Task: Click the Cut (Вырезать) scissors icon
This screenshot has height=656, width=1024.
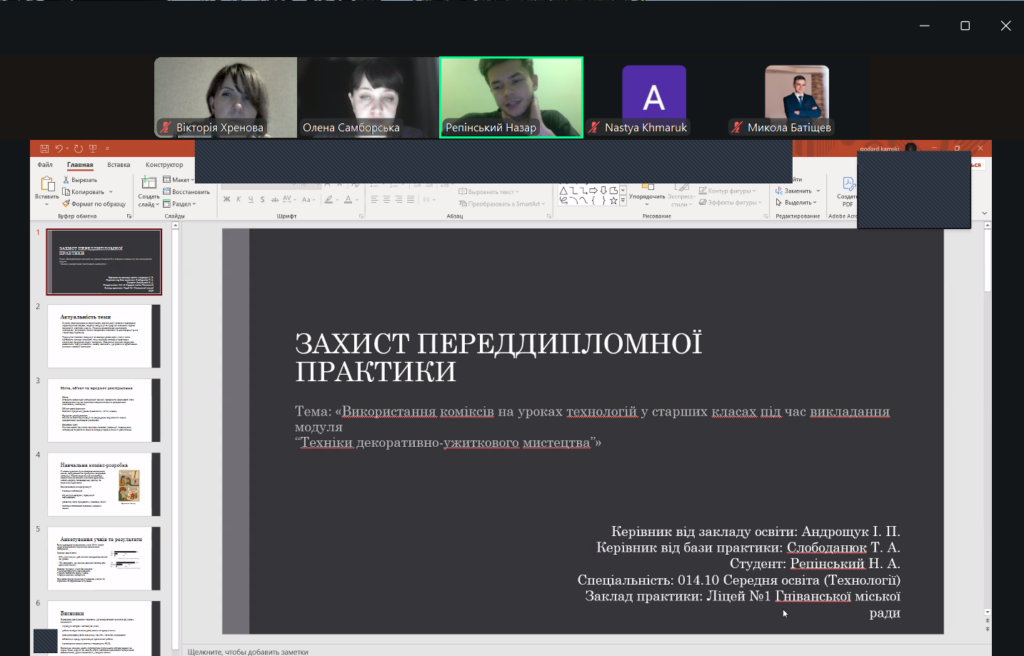Action: point(66,180)
